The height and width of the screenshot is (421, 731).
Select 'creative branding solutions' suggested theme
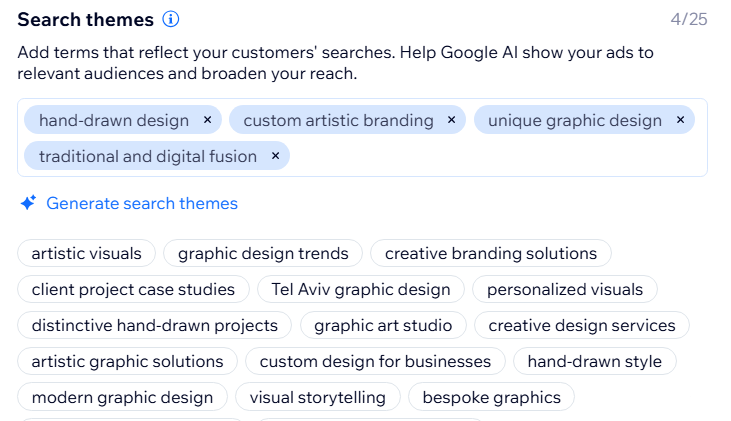click(490, 254)
